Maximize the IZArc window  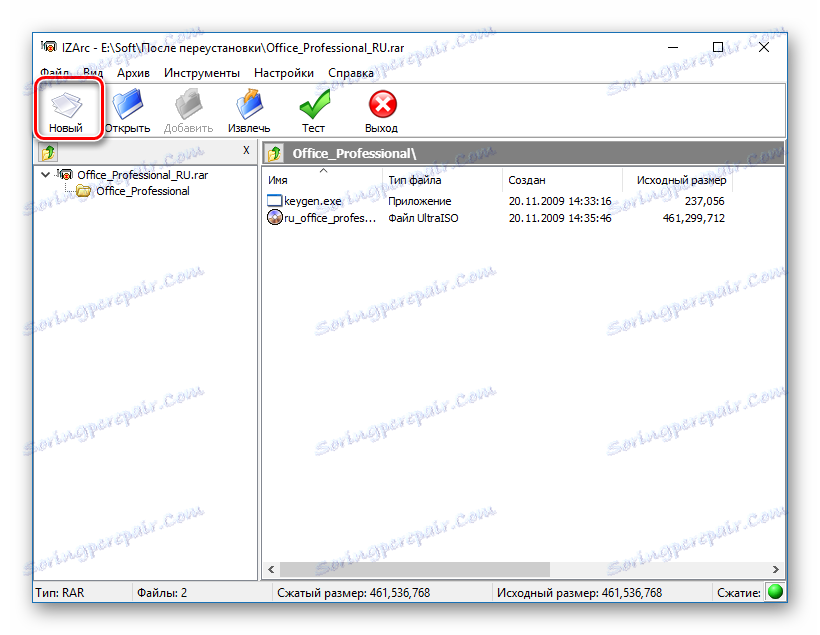pyautogui.click(x=718, y=47)
